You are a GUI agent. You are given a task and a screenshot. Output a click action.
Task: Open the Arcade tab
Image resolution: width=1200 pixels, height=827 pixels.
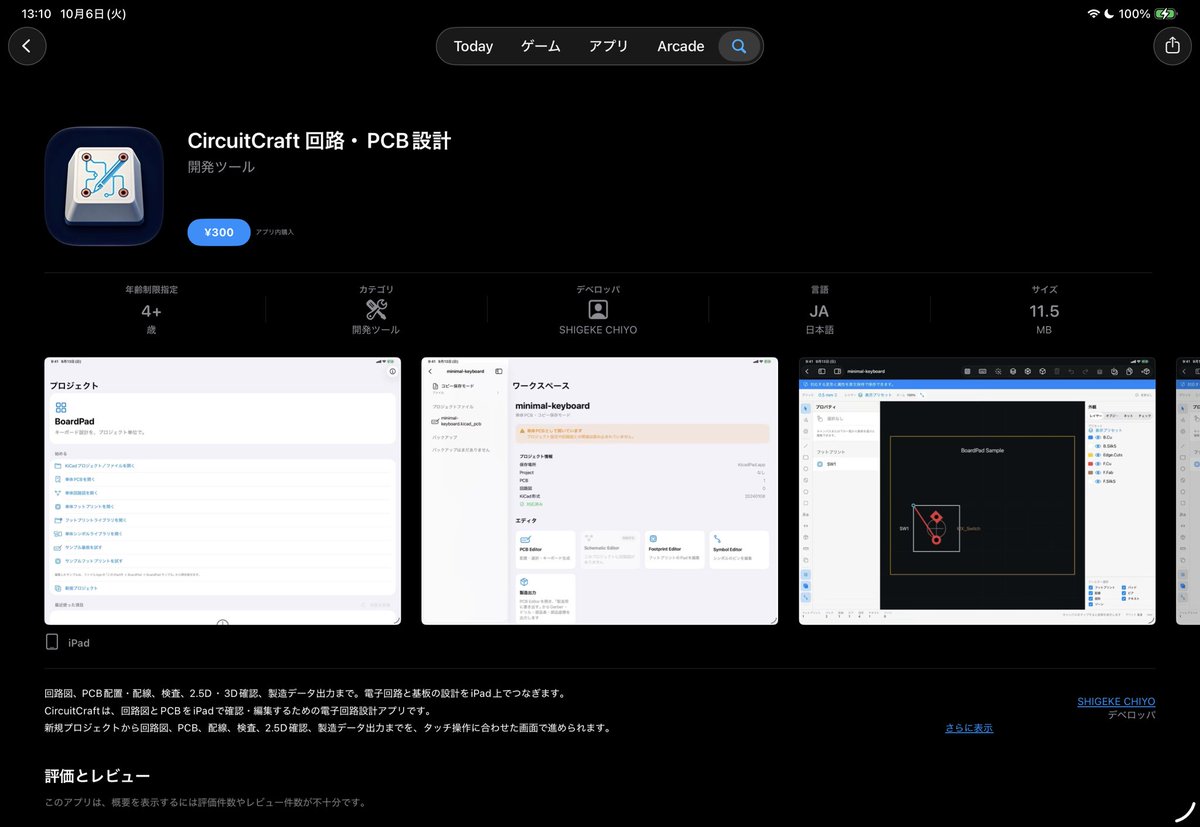pos(680,46)
